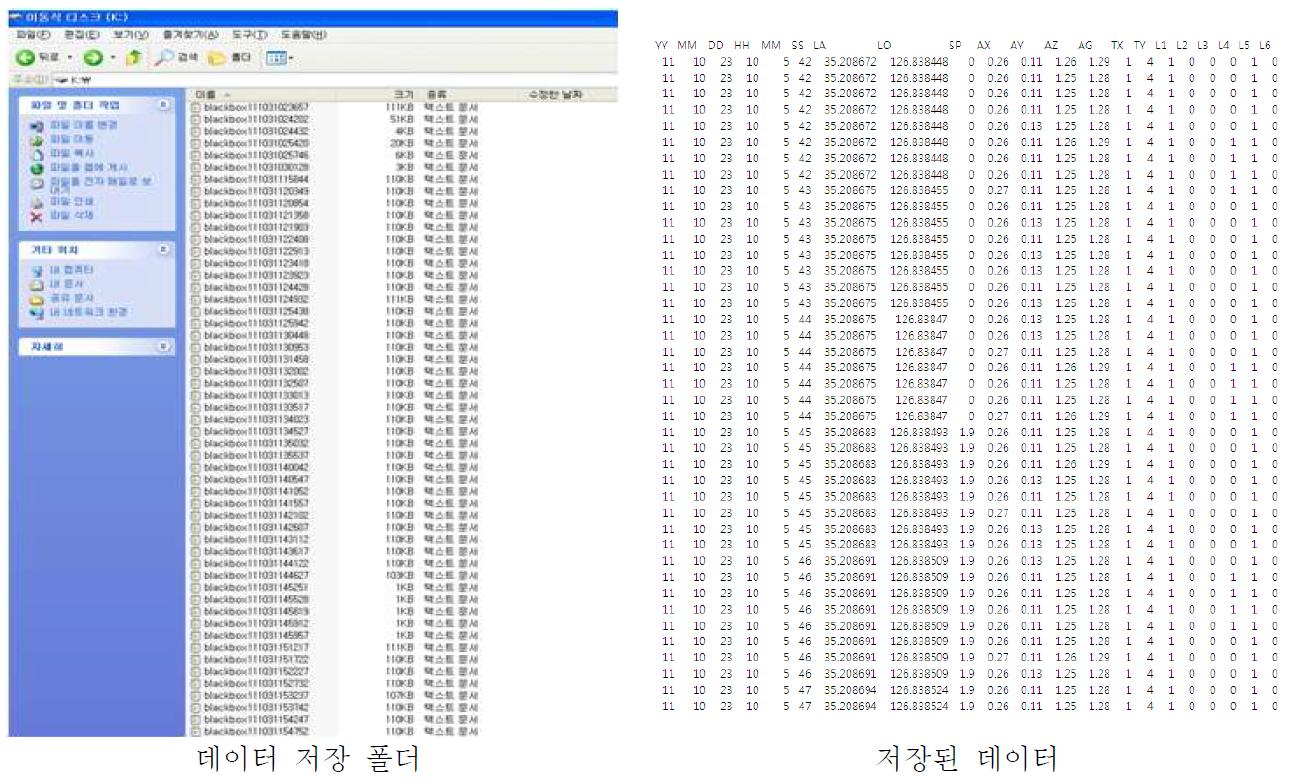The width and height of the screenshot is (1292, 784).
Task: Click the file icon of blackbox111031152227
Action: [x=196, y=672]
